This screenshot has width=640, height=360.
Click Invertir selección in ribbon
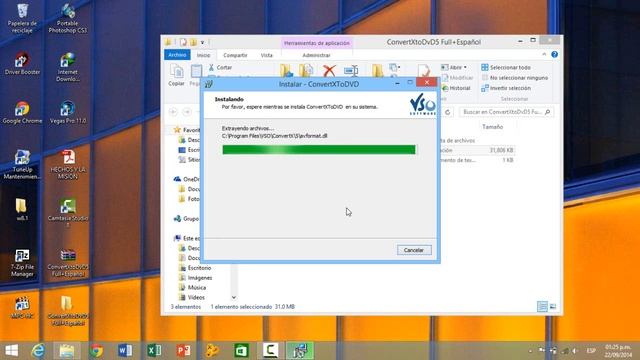tap(506, 88)
